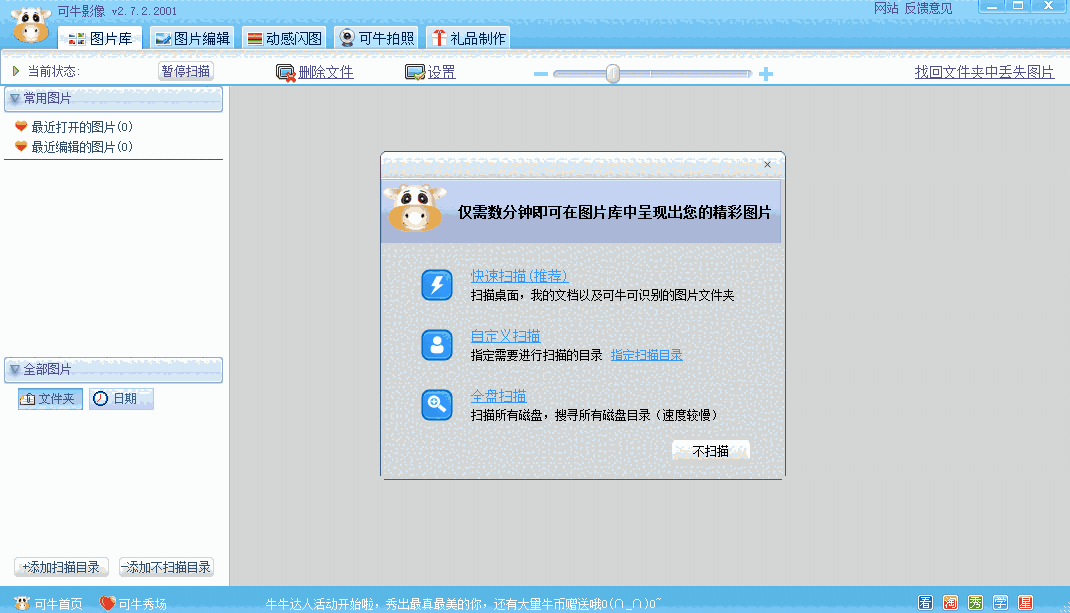The height and width of the screenshot is (613, 1070).
Task: Click the 星 icon in the status bar
Action: [1026, 602]
